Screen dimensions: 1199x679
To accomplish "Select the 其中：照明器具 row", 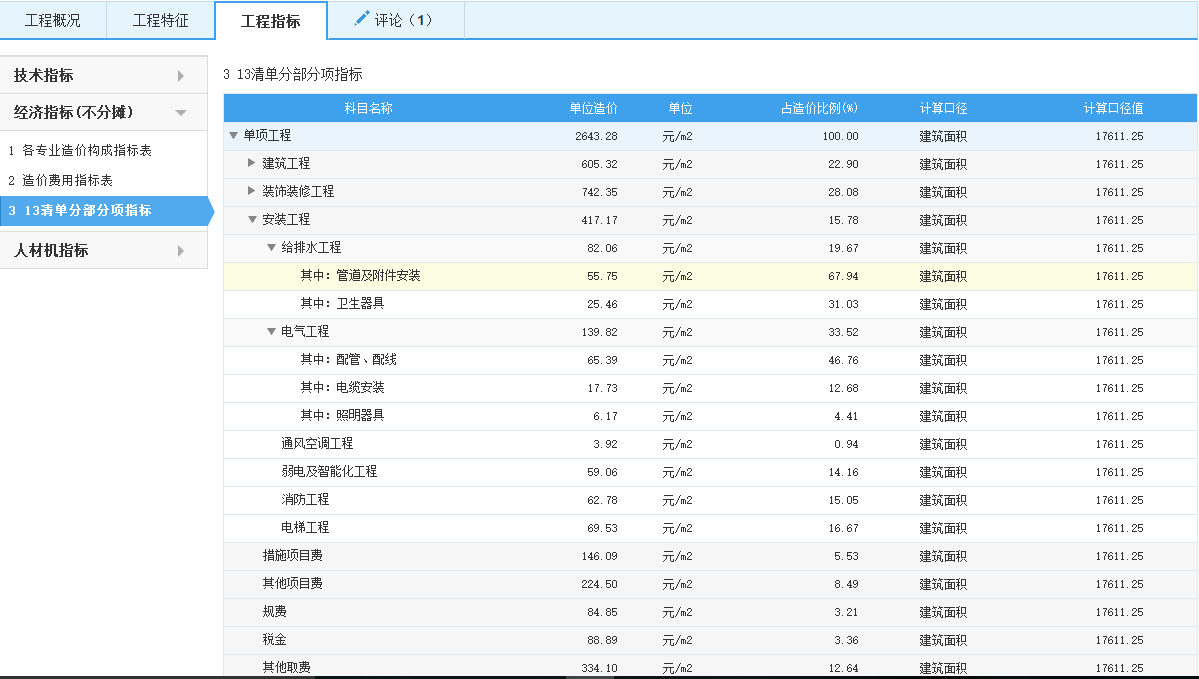I will 710,416.
